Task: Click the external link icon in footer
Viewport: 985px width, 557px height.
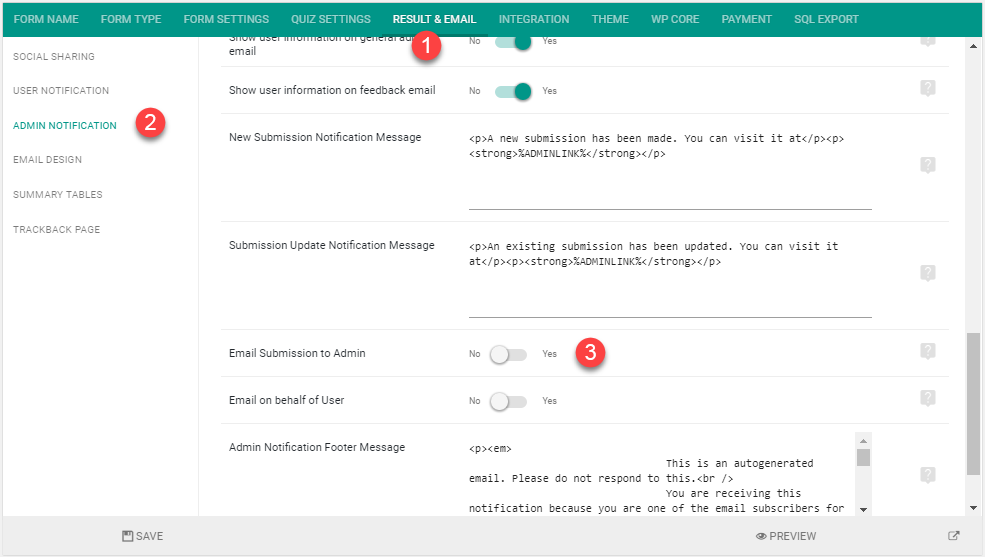Action: pyautogui.click(x=954, y=536)
